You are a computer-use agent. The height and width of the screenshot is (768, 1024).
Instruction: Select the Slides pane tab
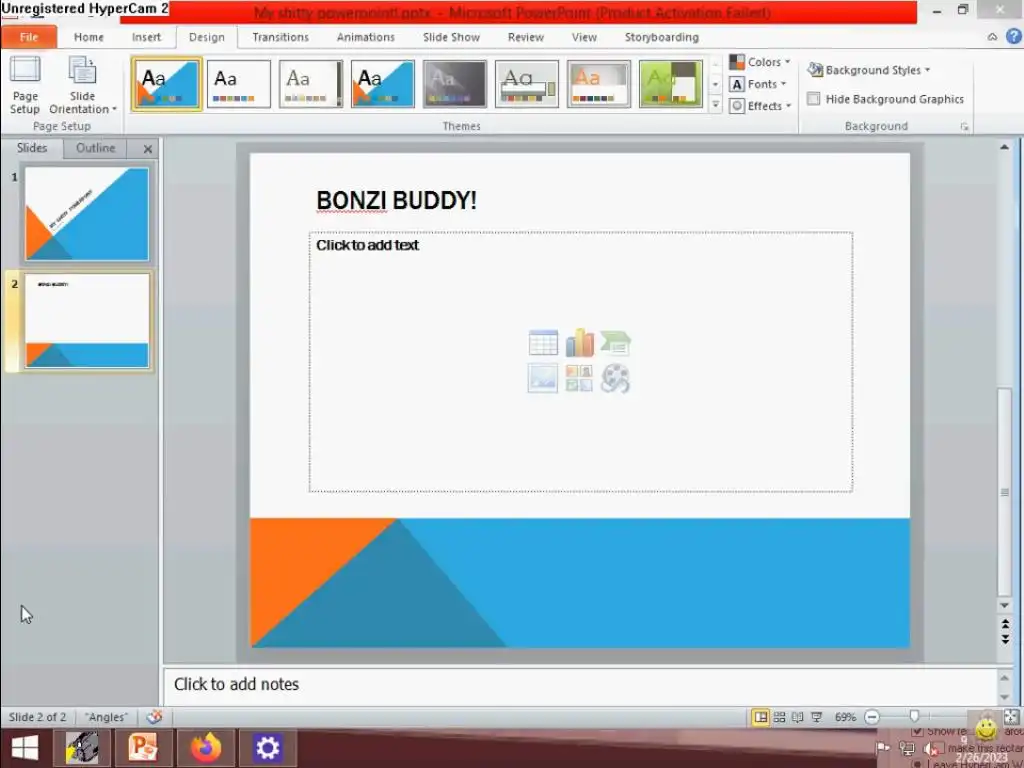32,148
